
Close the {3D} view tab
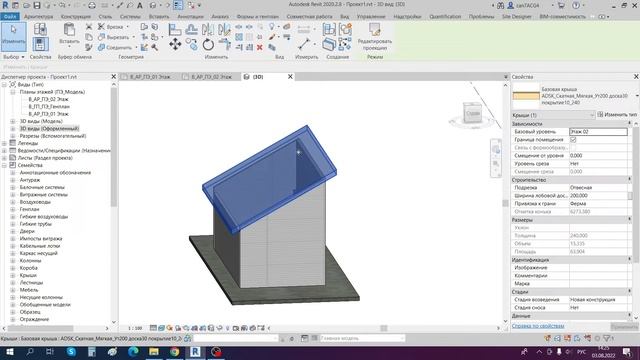[290, 77]
